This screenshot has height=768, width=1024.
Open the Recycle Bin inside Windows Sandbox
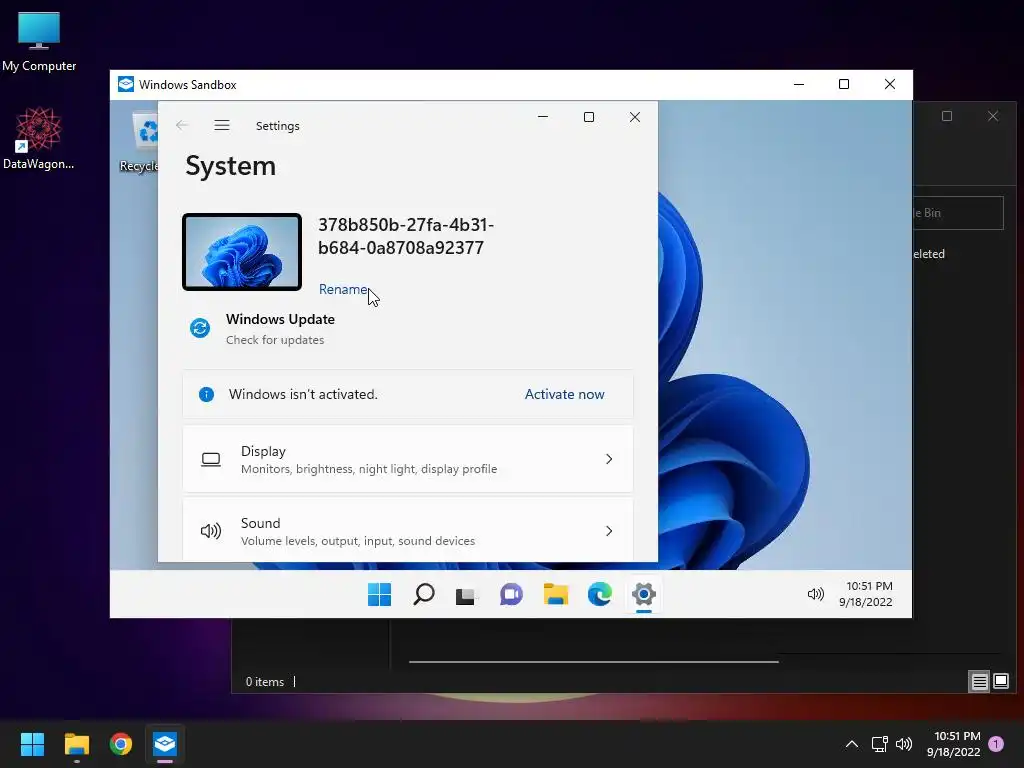point(140,142)
